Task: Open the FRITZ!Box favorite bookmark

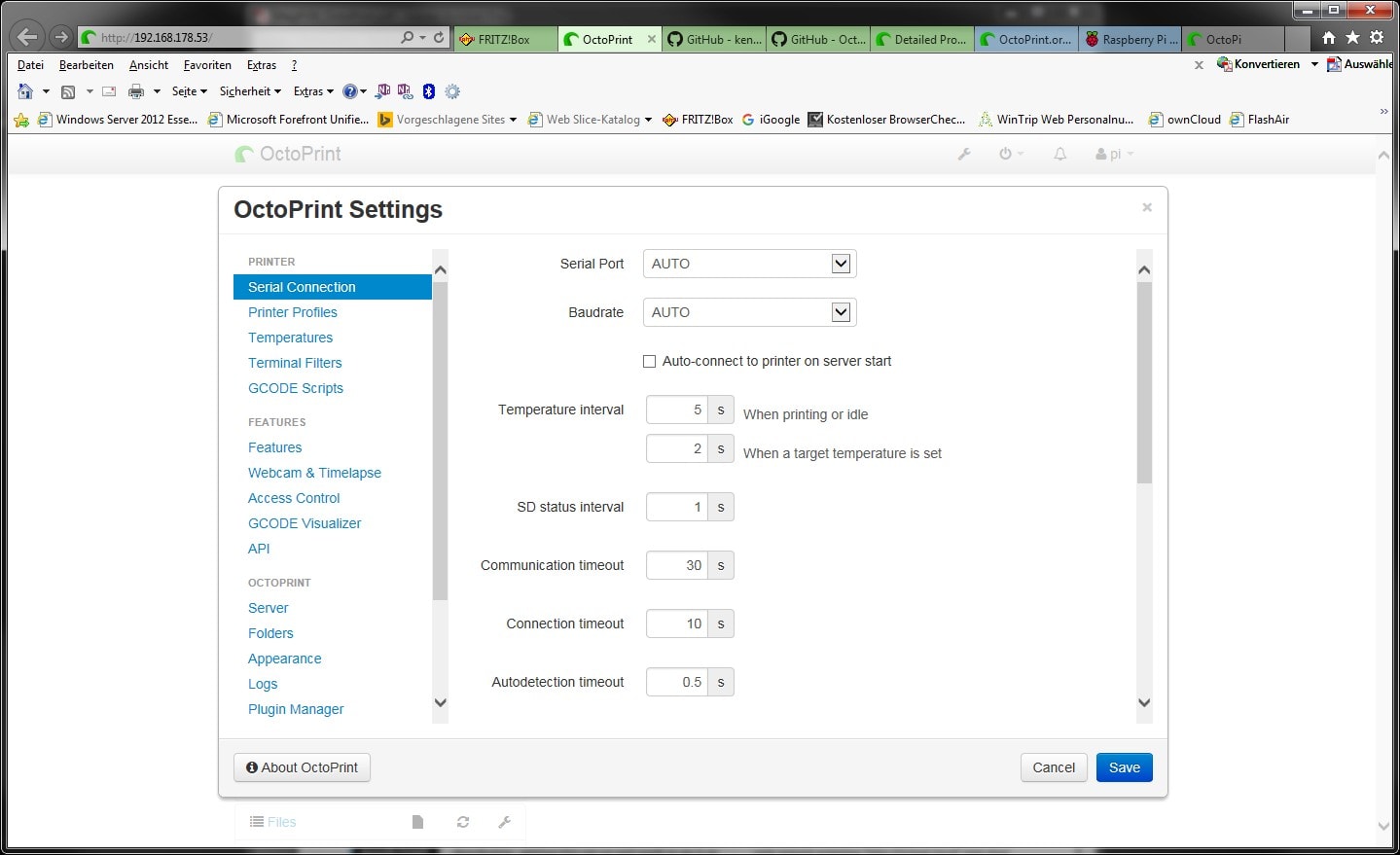Action: click(x=698, y=120)
